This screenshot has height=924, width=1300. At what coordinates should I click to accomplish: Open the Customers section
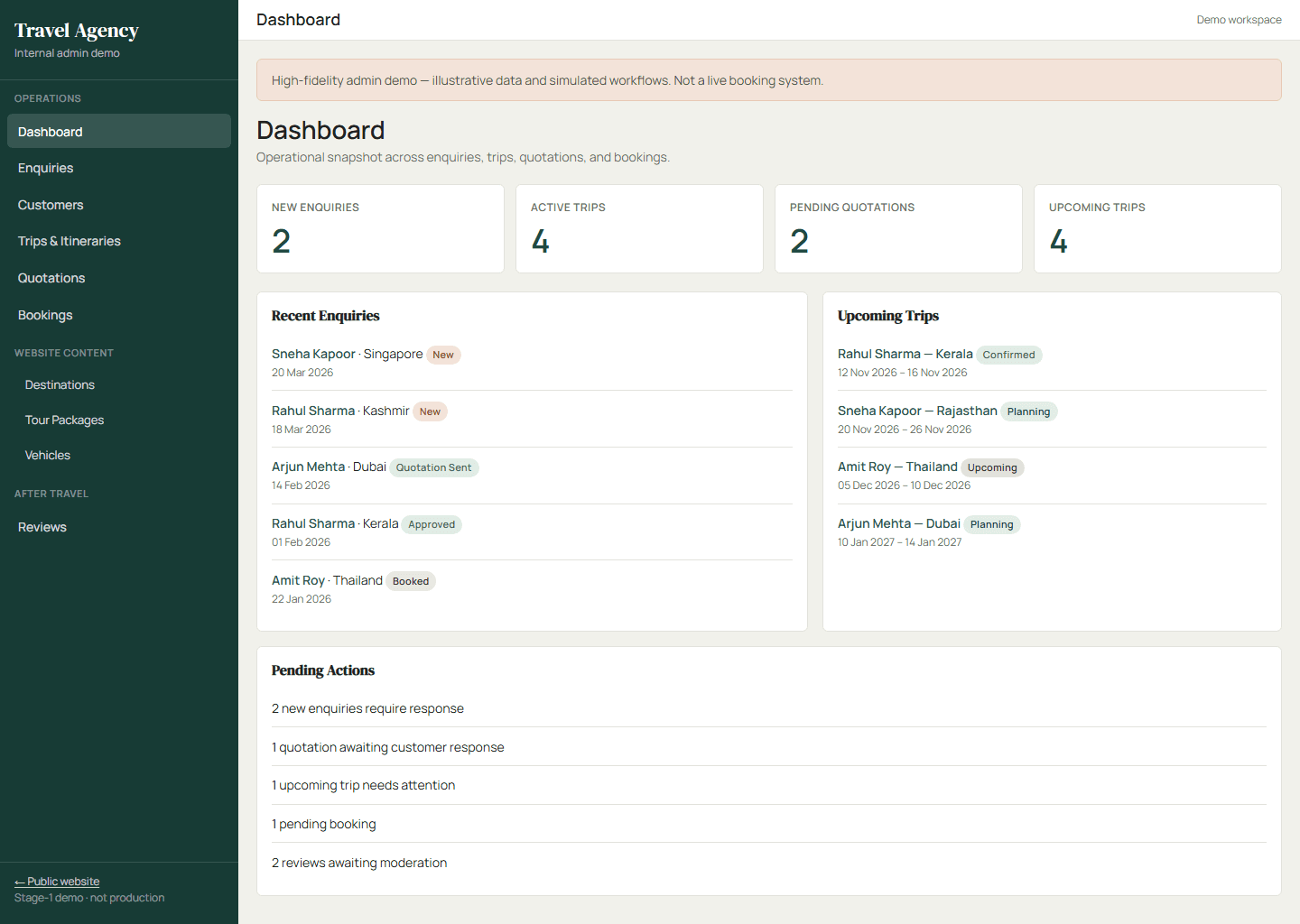[119, 205]
